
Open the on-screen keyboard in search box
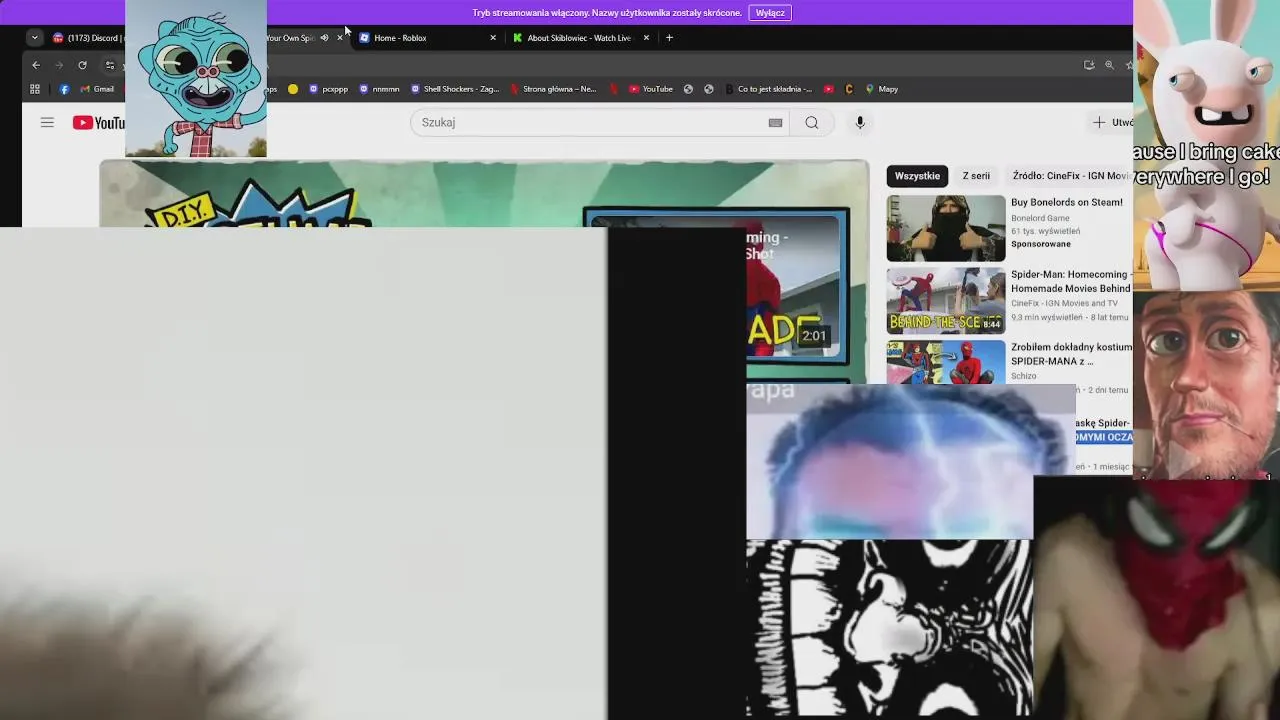775,122
